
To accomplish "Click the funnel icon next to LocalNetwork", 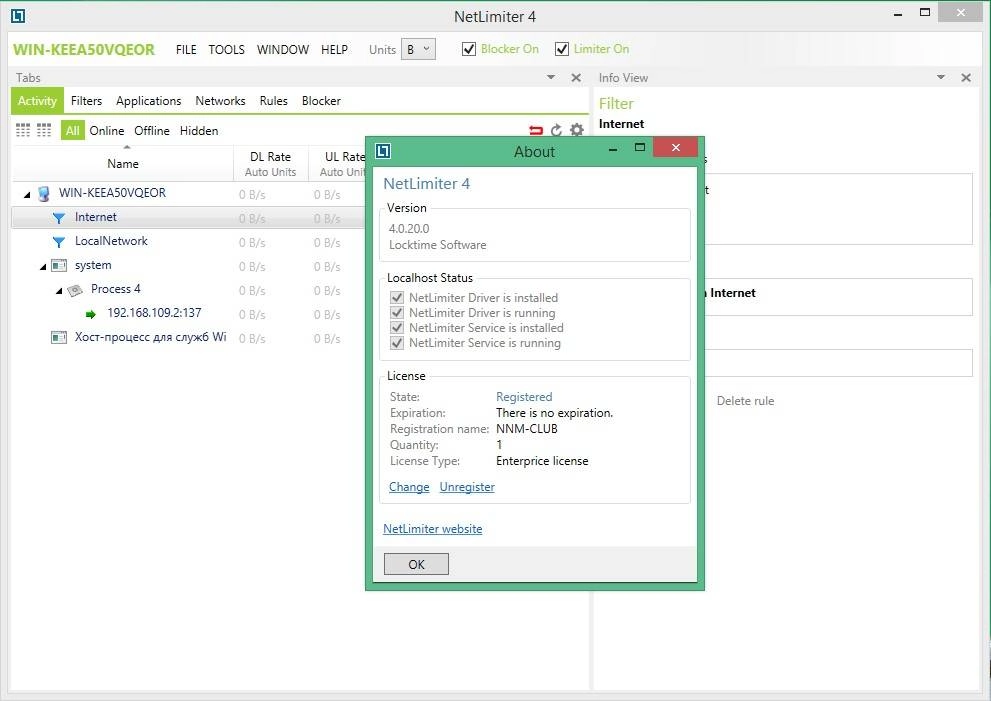I will click(59, 242).
